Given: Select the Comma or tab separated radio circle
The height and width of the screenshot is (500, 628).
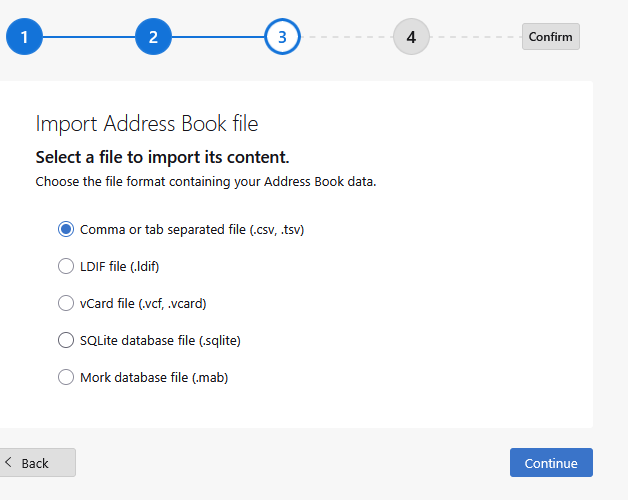Looking at the screenshot, I should point(66,229).
